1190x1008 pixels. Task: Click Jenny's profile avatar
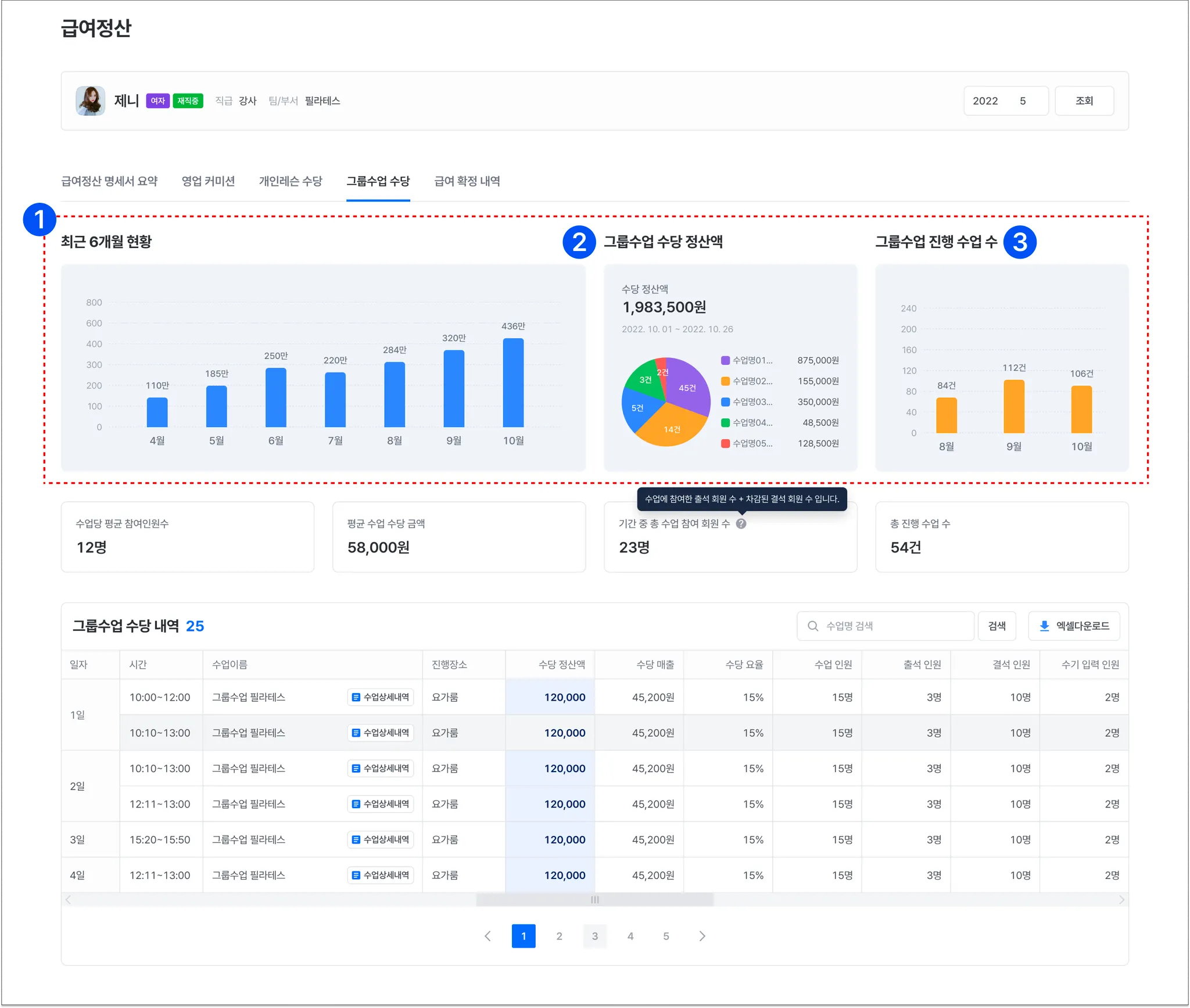coord(90,101)
